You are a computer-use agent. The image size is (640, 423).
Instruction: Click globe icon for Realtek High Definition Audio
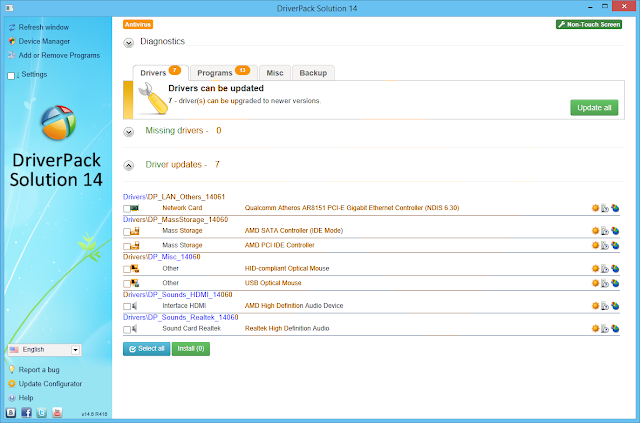click(615, 329)
